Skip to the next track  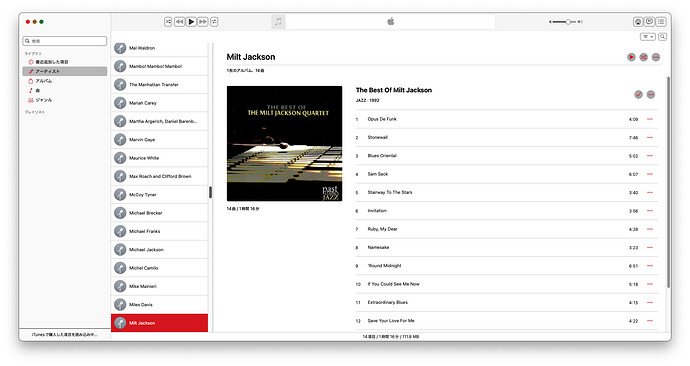point(202,22)
